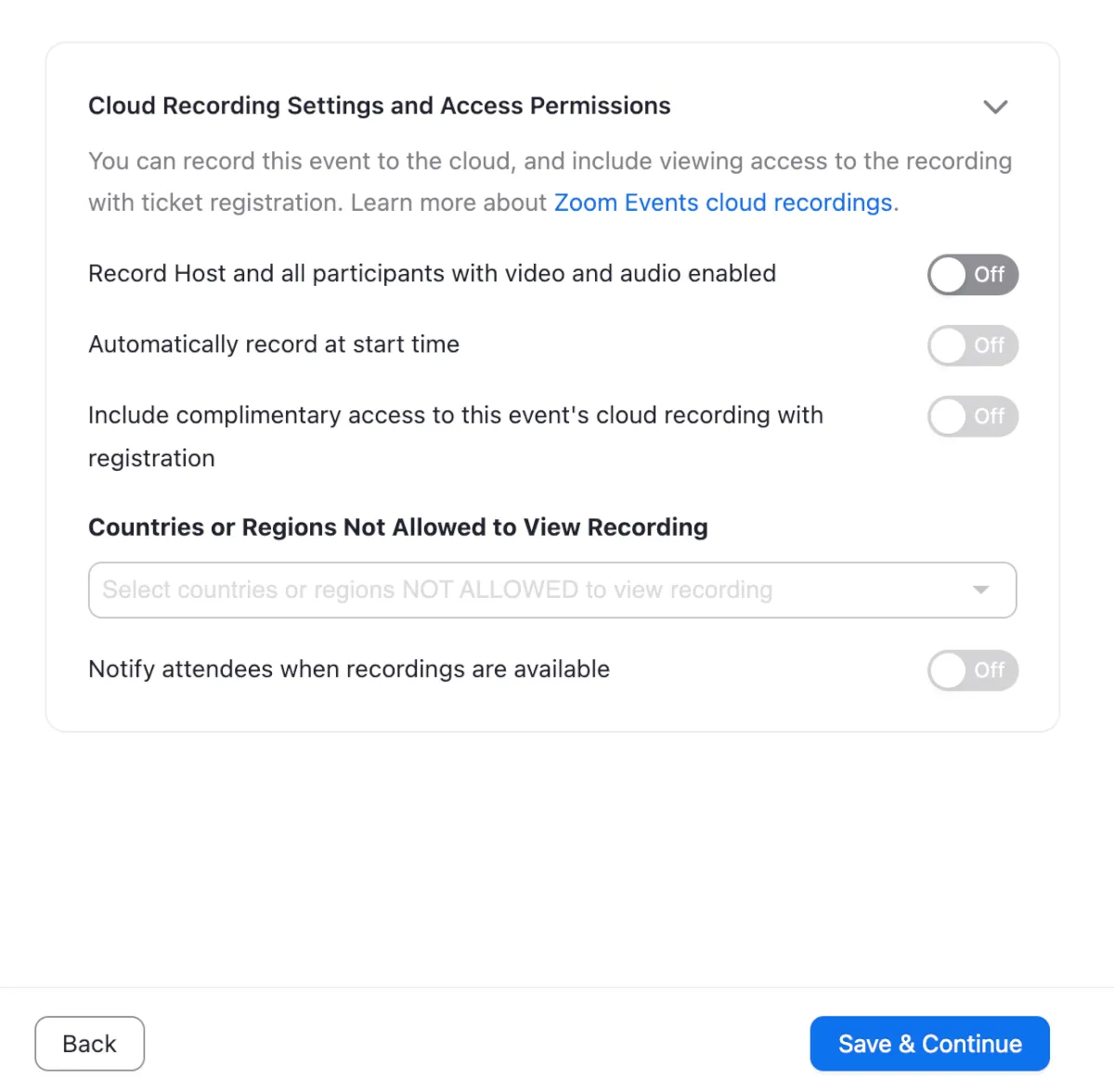Image resolution: width=1114 pixels, height=1092 pixels.
Task: Click the Countries or Regions Not Allowed heading
Action: click(397, 527)
